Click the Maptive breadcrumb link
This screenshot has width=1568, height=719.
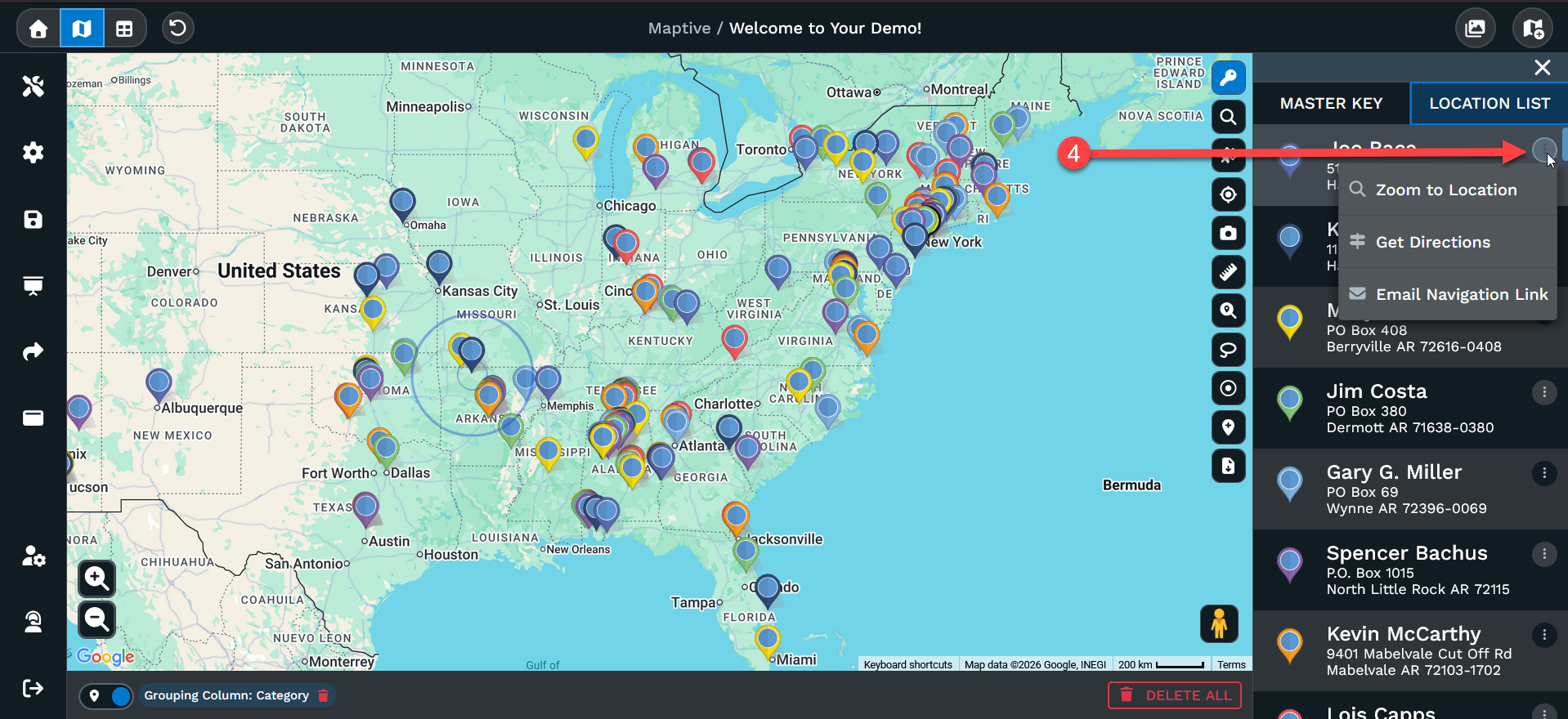(x=679, y=29)
